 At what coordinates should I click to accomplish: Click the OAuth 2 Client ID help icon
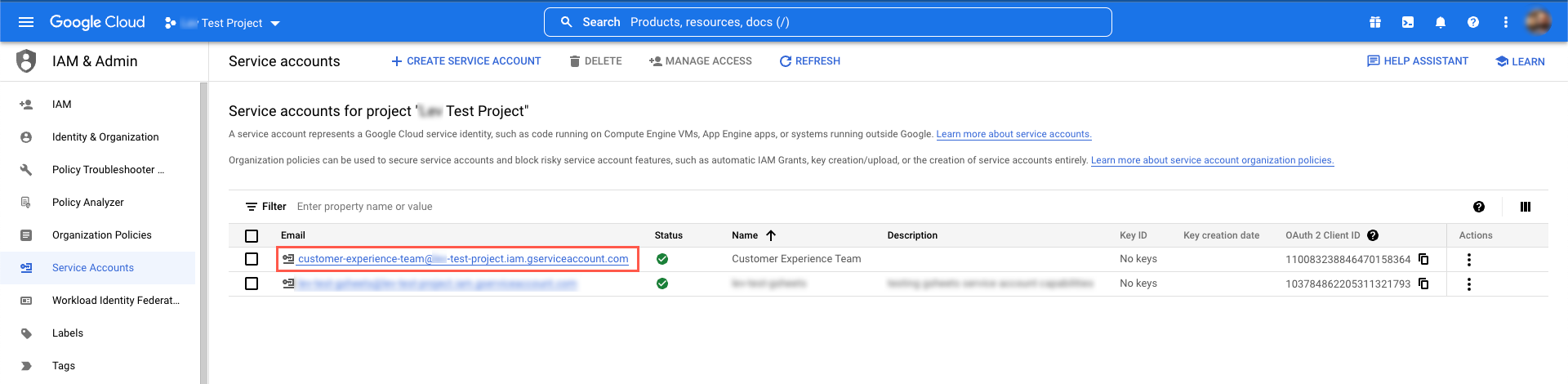pyautogui.click(x=1373, y=235)
